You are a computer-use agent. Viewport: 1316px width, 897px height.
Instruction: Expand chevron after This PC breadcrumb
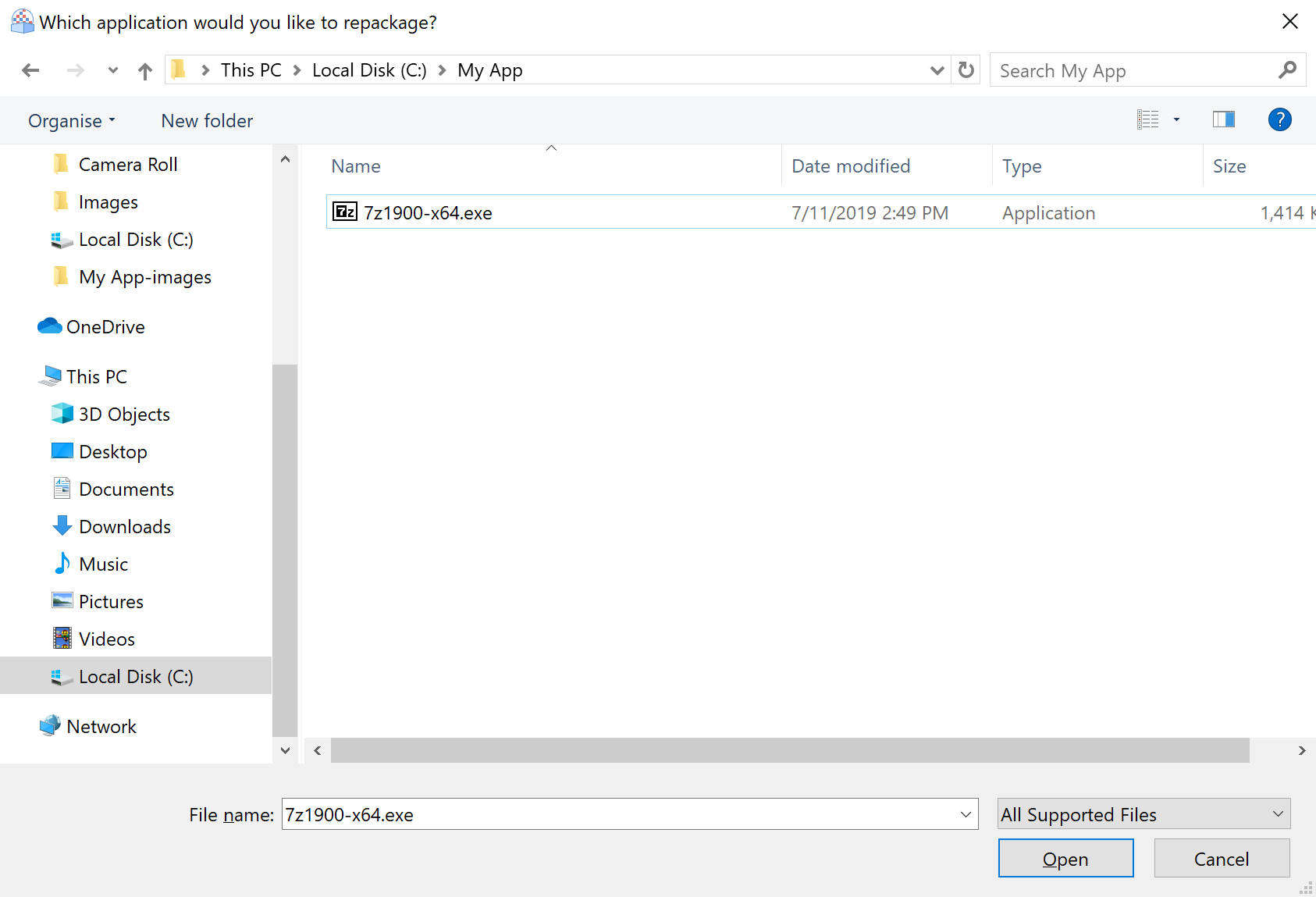pyautogui.click(x=297, y=70)
